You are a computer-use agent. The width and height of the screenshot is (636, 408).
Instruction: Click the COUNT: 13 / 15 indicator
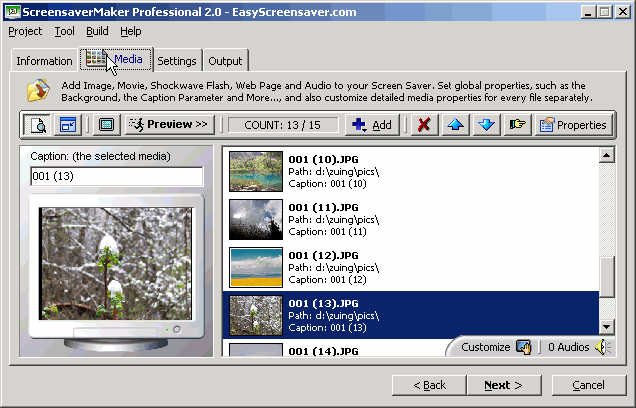pyautogui.click(x=283, y=125)
